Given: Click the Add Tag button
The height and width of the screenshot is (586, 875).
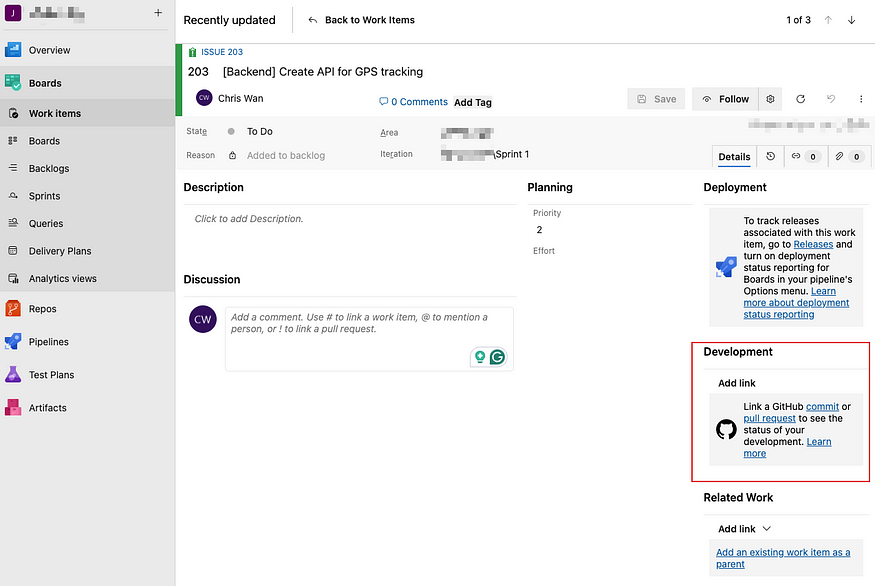Looking at the screenshot, I should 472,102.
